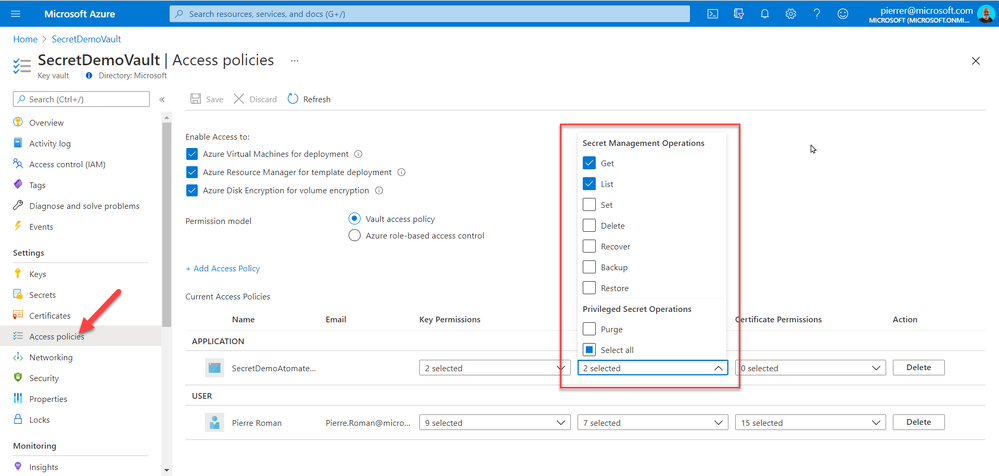This screenshot has width=999, height=476.
Task: Open Pierre Roman Key Permissions dropdown
Action: coord(494,422)
